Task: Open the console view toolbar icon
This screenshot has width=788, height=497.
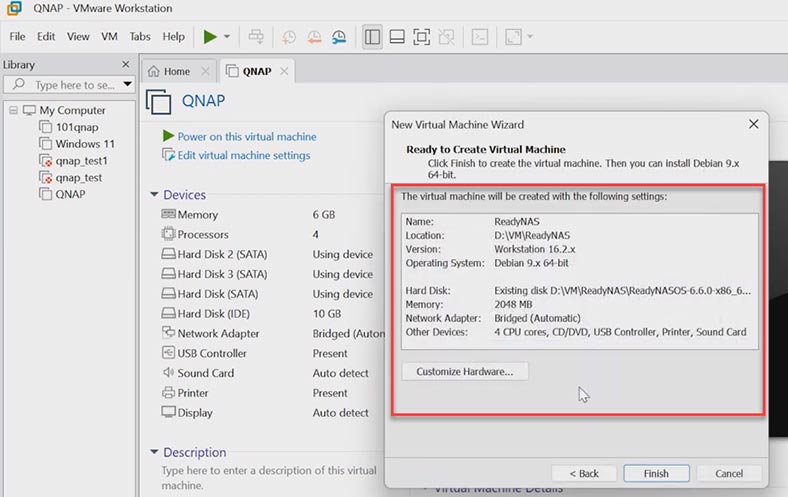Action: tap(480, 37)
